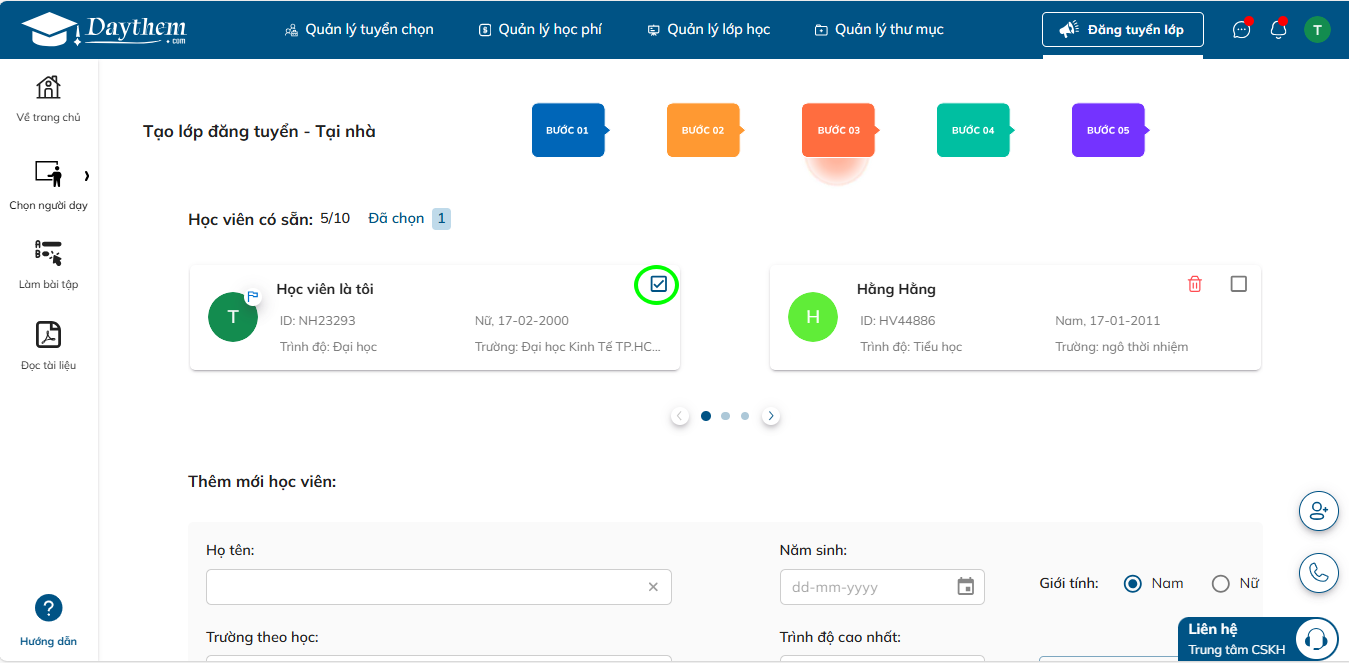The height and width of the screenshot is (663, 1349).
Task: Expand the Chọn người dạy sidebar arrow
Action: coord(87,176)
